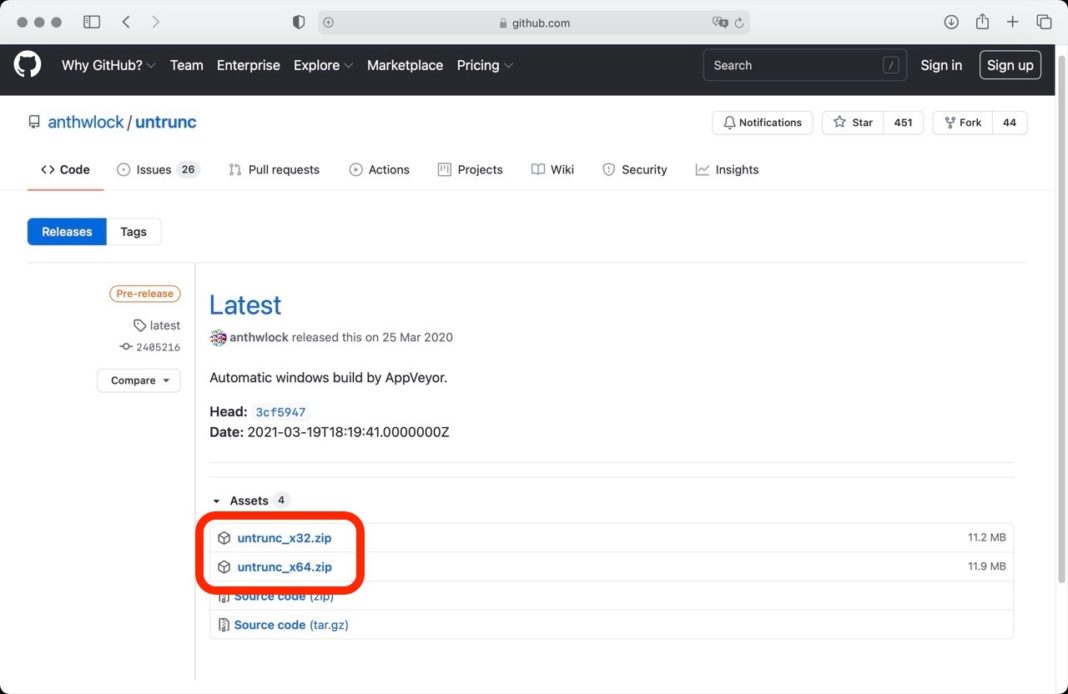Viewport: 1068px width, 694px height.
Task: Download untrunc_x64.zip asset
Action: [x=284, y=567]
